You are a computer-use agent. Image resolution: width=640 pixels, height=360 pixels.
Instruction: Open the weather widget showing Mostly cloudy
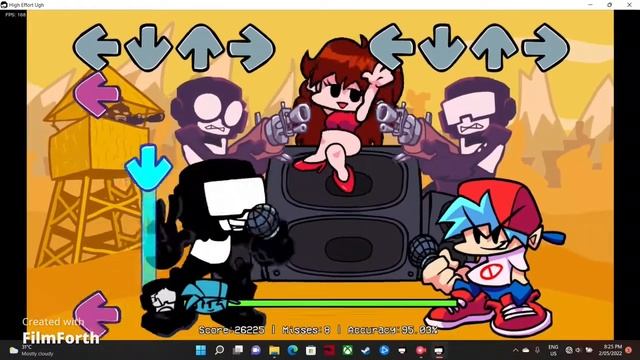(x=32, y=350)
